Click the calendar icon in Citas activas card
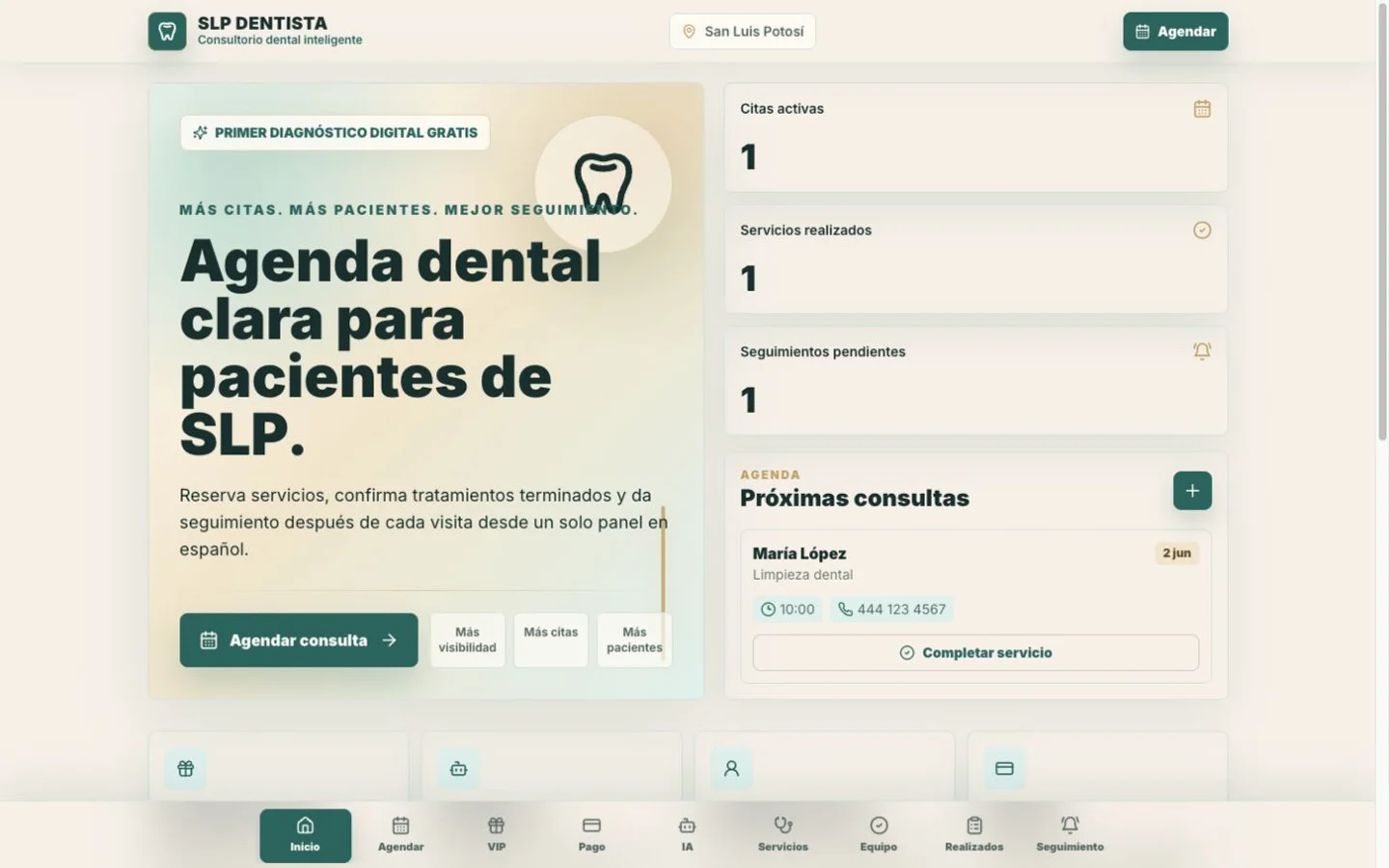The width and height of the screenshot is (1389, 868). point(1202,109)
